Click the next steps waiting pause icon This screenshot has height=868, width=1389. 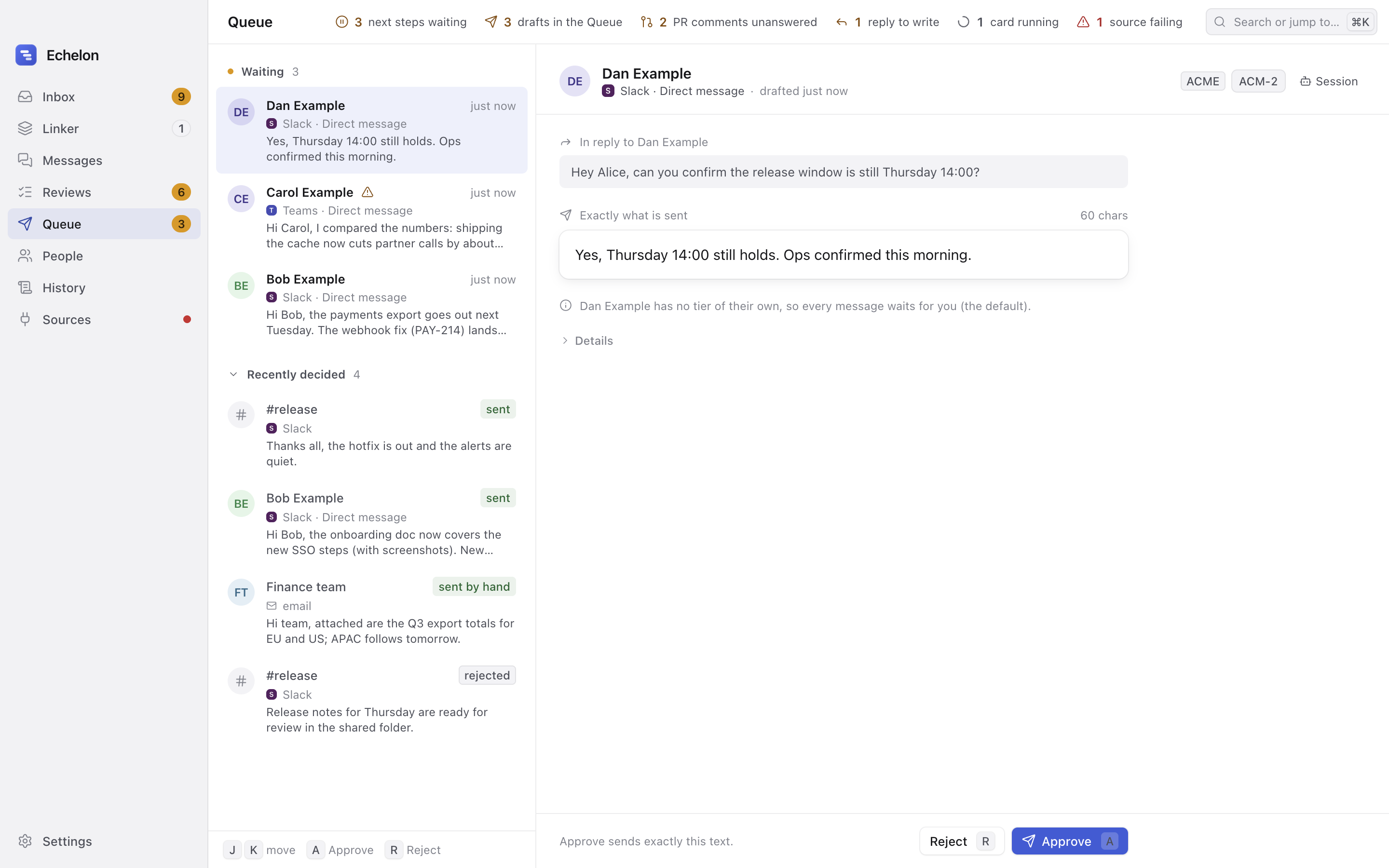[341, 22]
